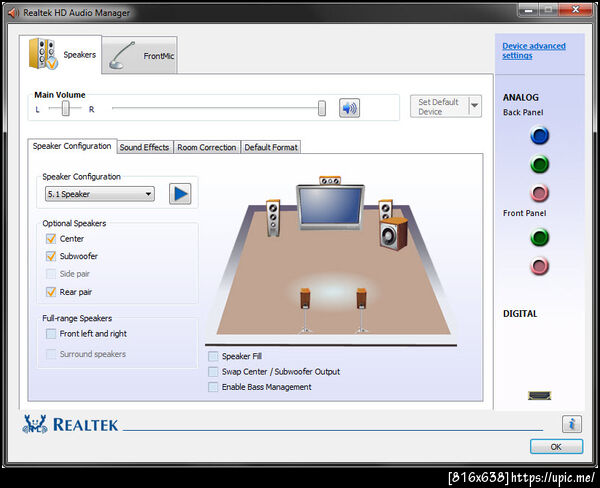Click the HDMI digital connector icon

tap(540, 395)
